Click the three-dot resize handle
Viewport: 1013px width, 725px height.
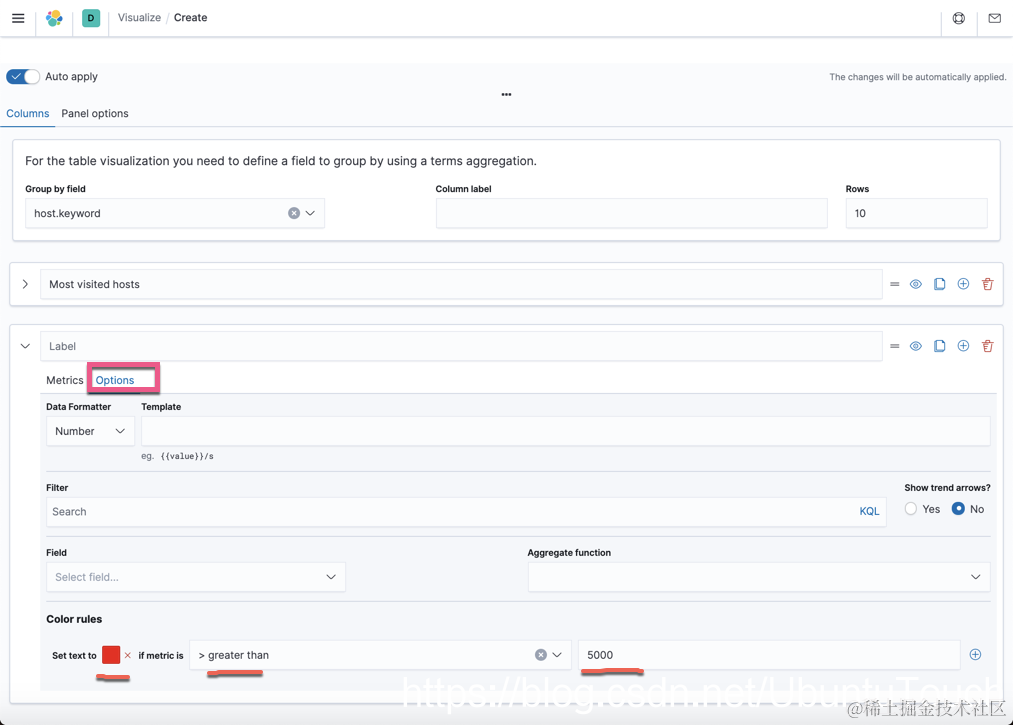click(506, 94)
